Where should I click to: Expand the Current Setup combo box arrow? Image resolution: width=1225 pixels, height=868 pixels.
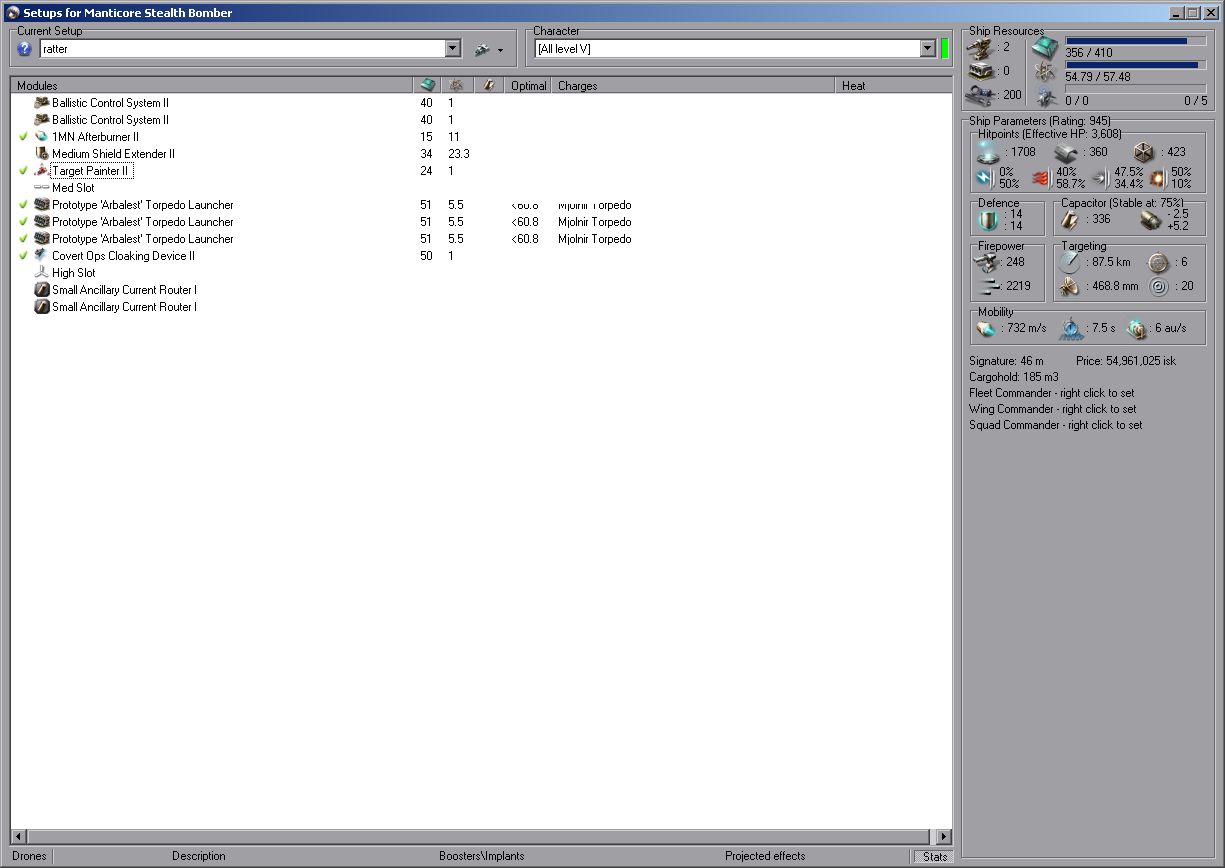coord(452,48)
